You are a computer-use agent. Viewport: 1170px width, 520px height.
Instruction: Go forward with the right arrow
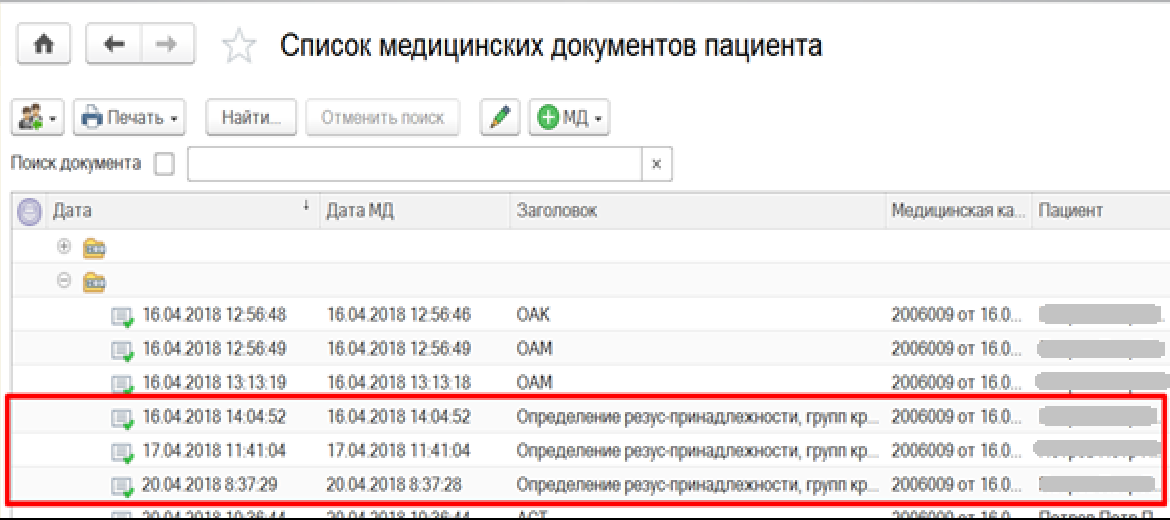click(x=167, y=45)
